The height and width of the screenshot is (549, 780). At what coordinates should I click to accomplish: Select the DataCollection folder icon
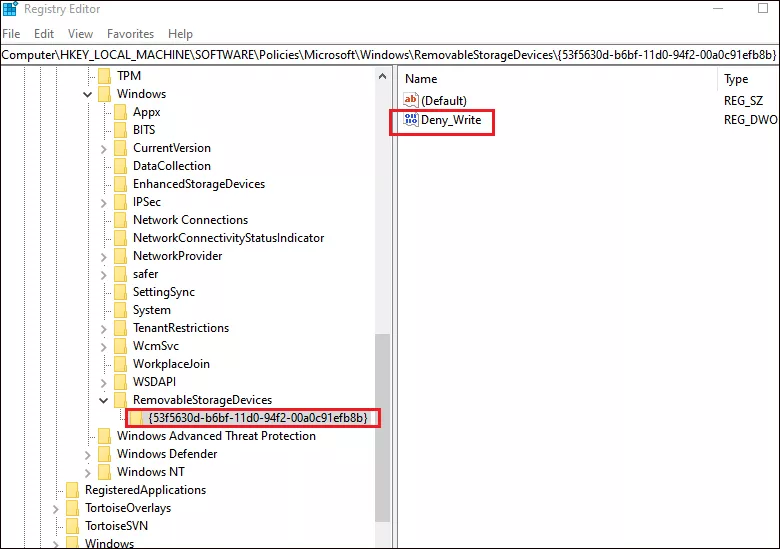(120, 166)
